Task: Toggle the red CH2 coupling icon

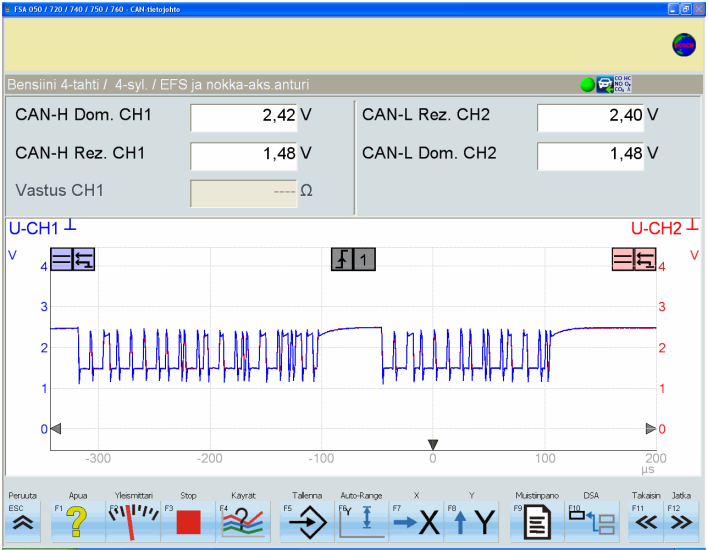Action: pos(623,259)
